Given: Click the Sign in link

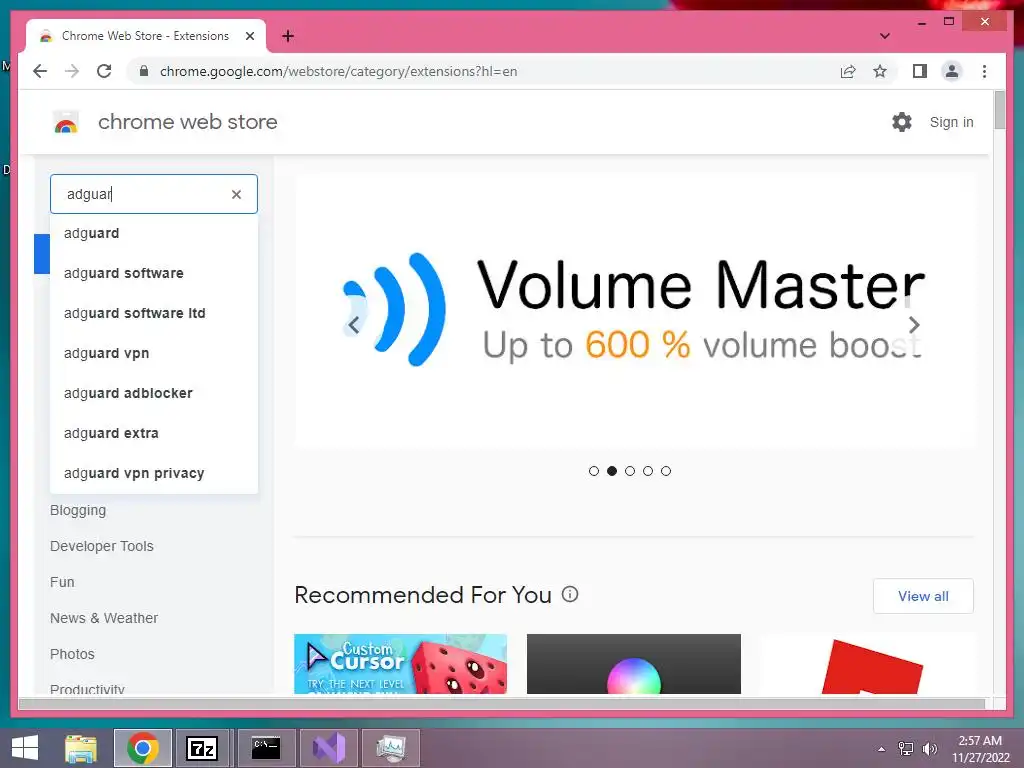Looking at the screenshot, I should pos(952,122).
